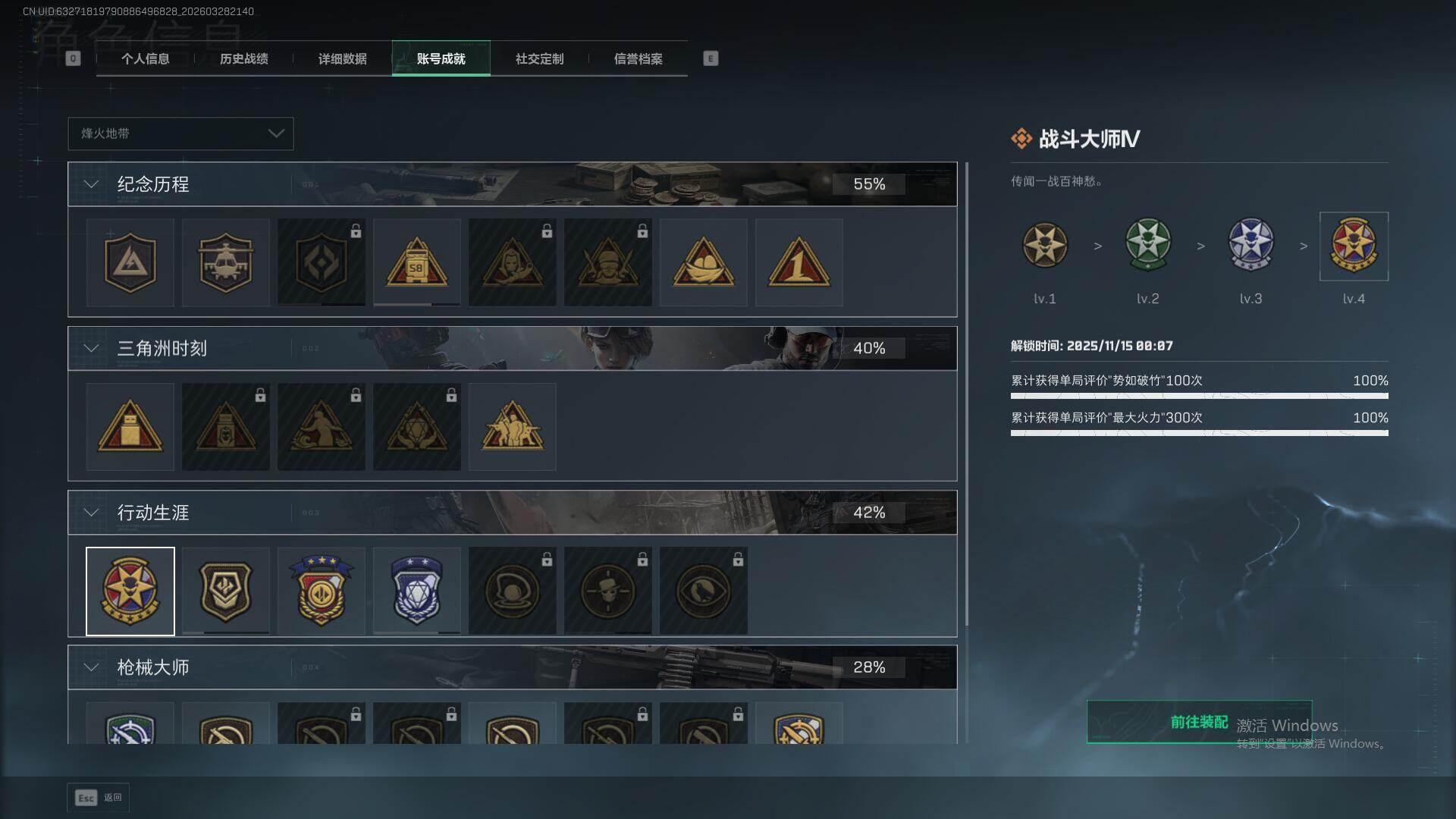Image resolution: width=1456 pixels, height=819 pixels.
Task: Select the locked skull crosshair badge
Action: [x=607, y=591]
